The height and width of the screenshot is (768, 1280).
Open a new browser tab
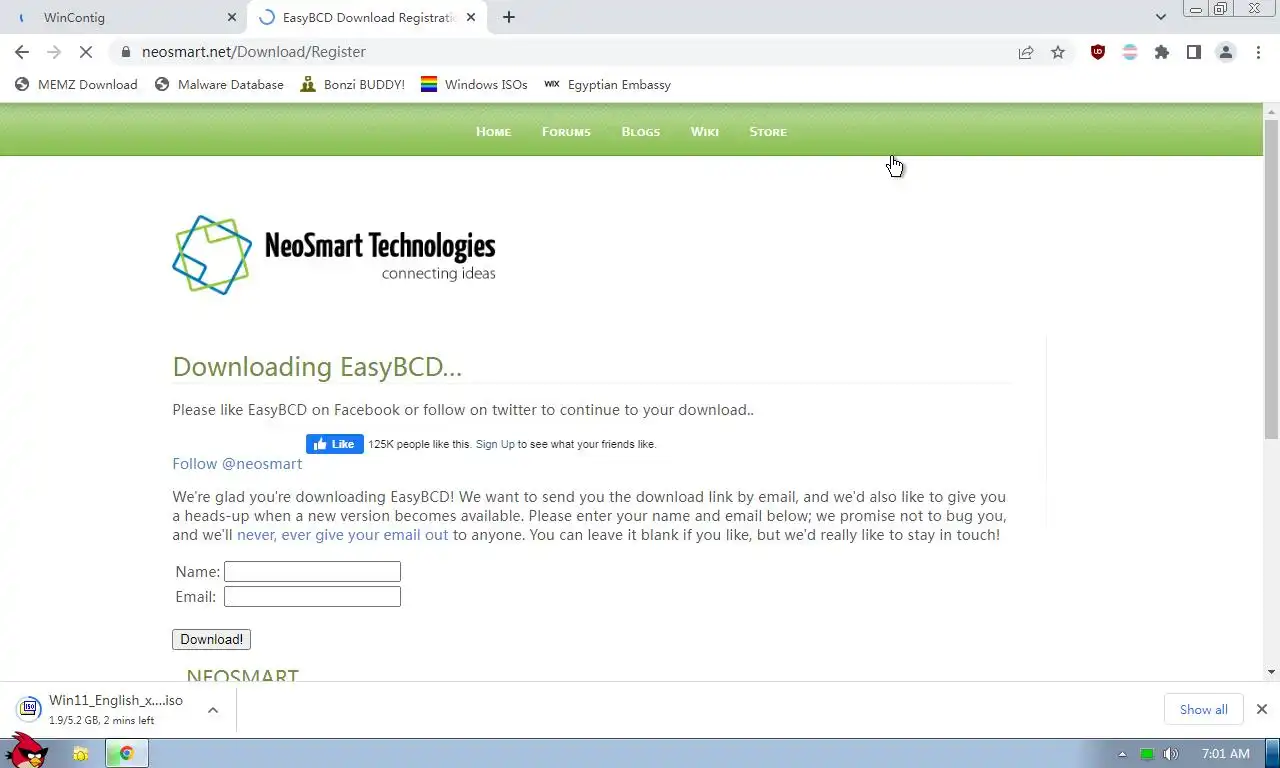(x=509, y=17)
